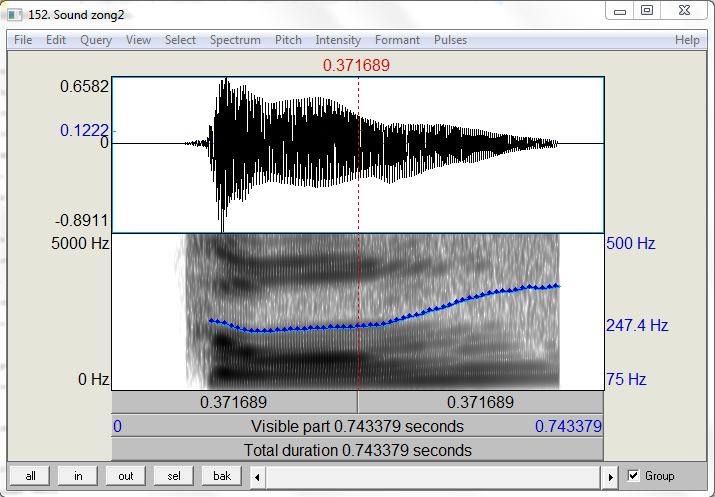The width and height of the screenshot is (715, 497).
Task: Click the blue 0.1222 amplitude label
Action: tap(84, 130)
